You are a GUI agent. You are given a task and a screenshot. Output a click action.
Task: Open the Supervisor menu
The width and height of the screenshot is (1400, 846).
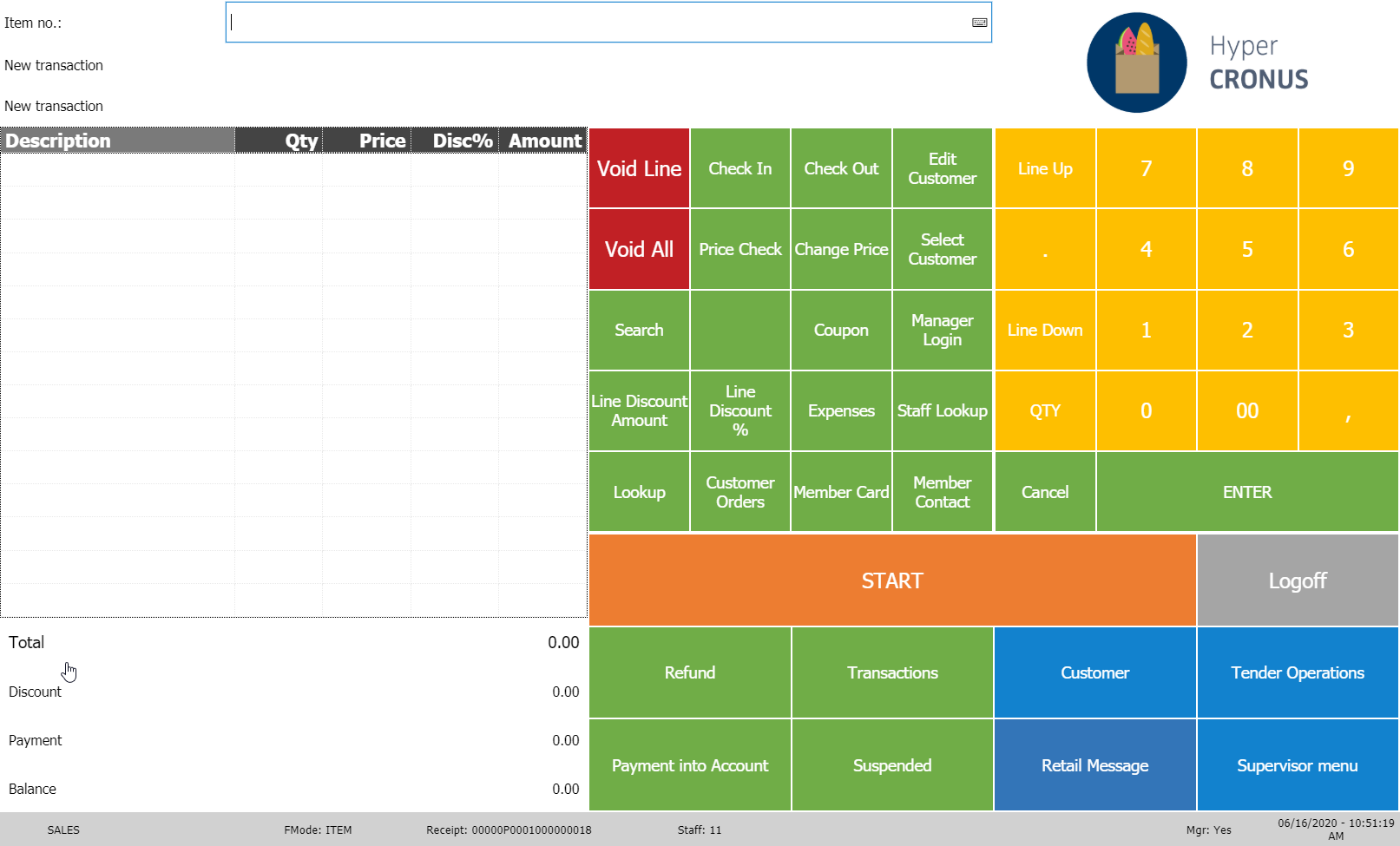click(1297, 765)
